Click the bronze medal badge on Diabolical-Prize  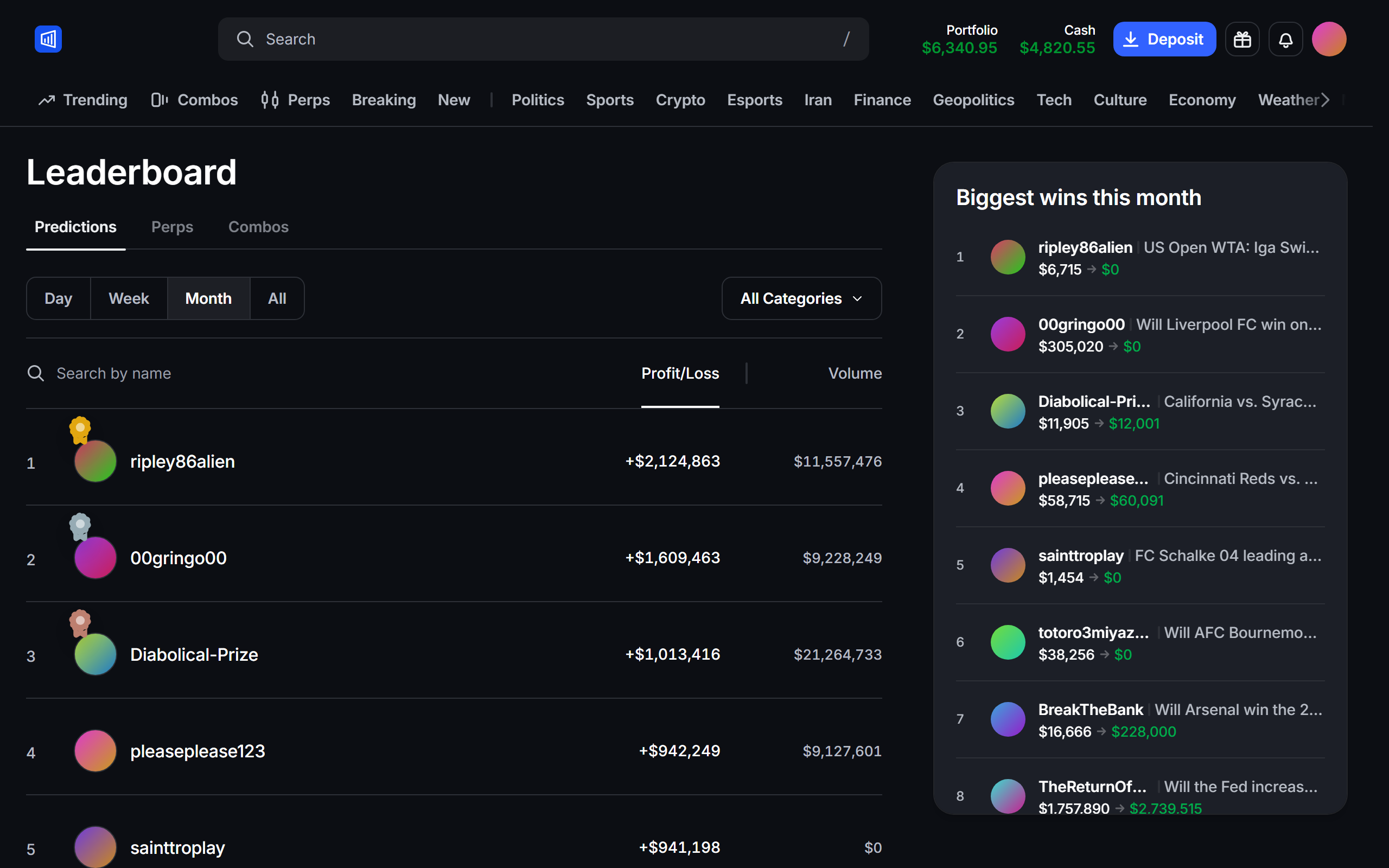tap(80, 622)
